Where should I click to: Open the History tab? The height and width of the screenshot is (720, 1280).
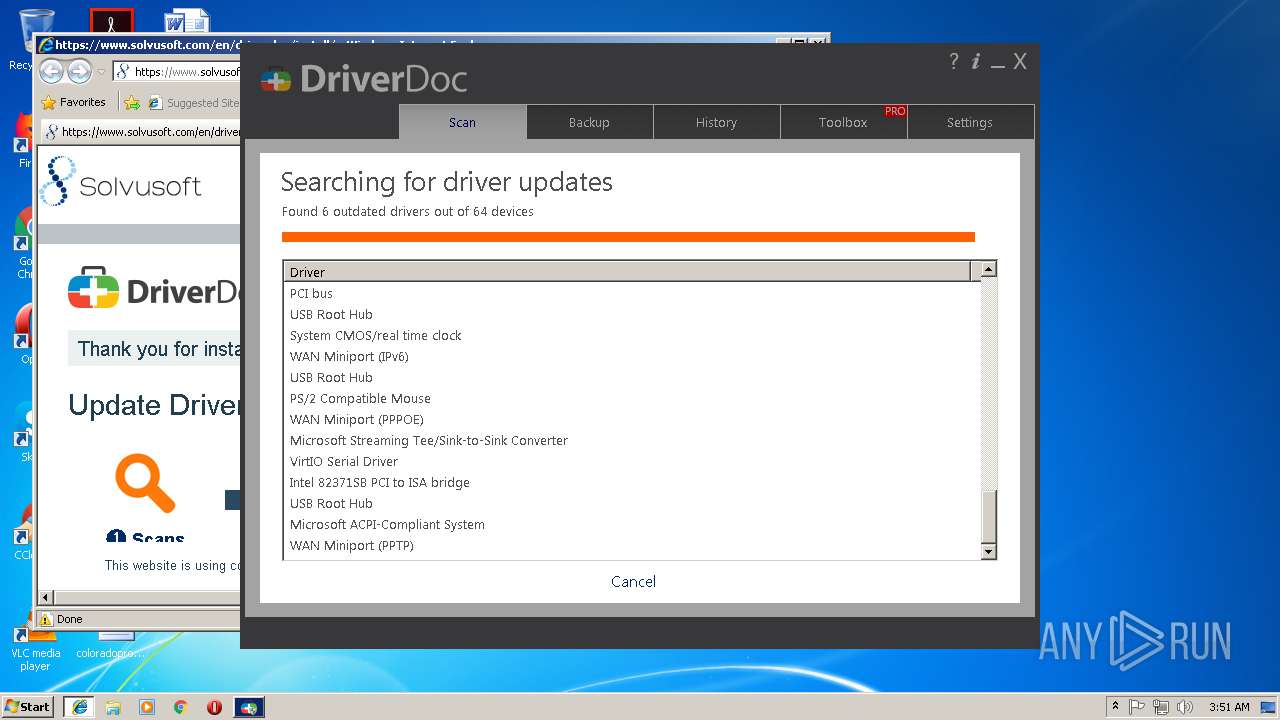[716, 122]
